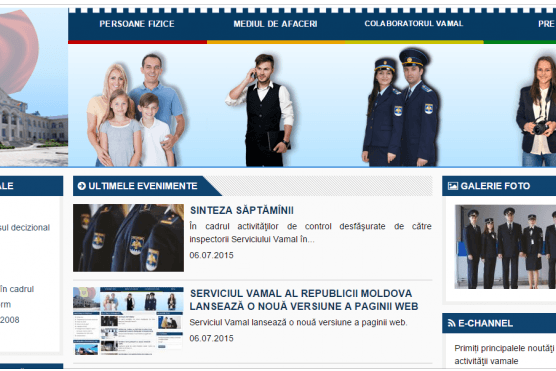Click the woman with camera banner image

(x=536, y=111)
